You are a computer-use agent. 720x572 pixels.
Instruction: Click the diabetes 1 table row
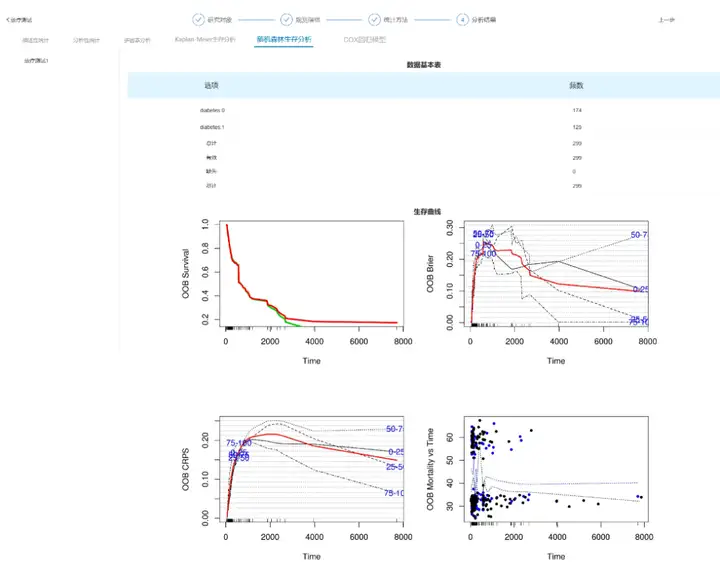click(424, 127)
